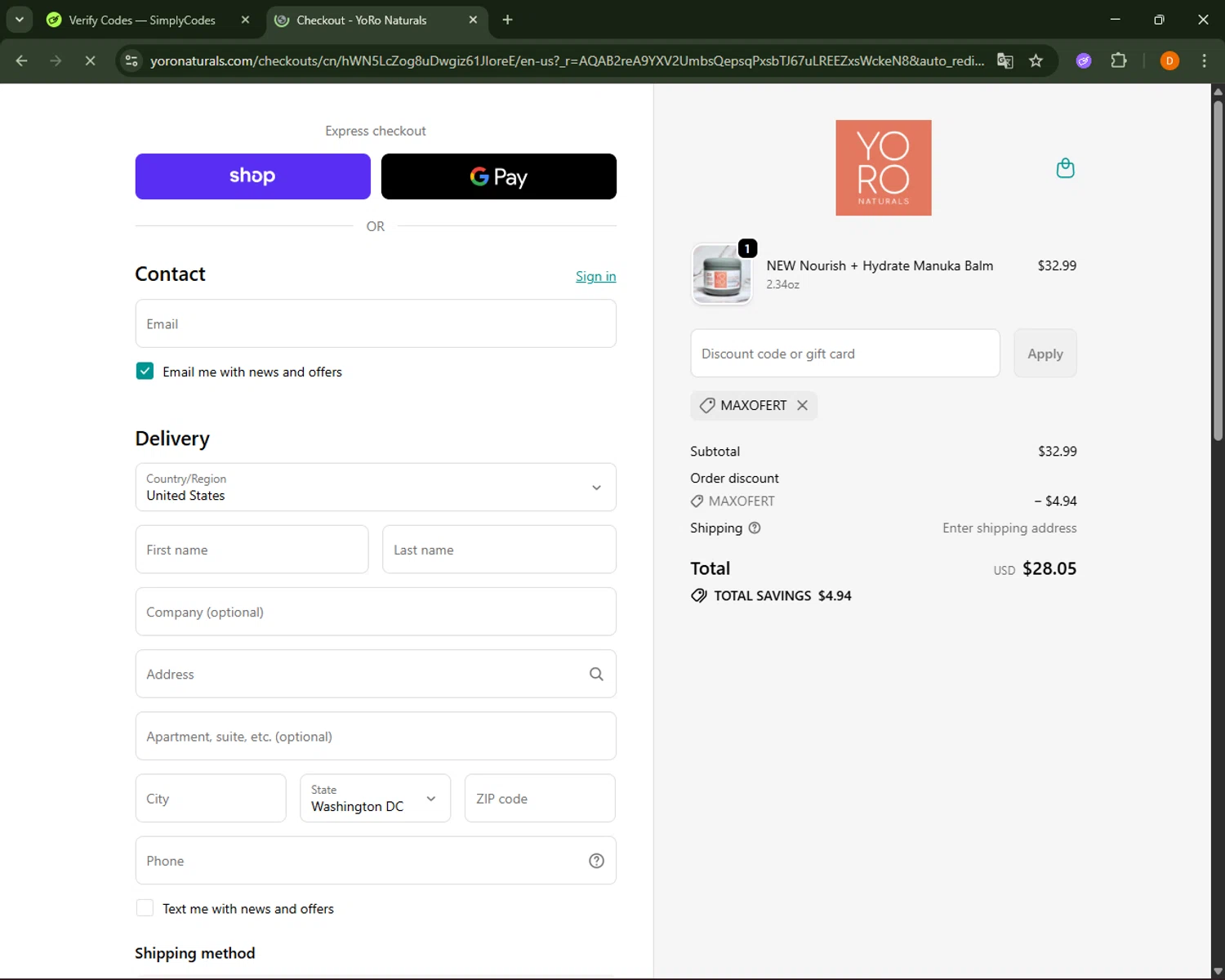
Task: Click the Sign in link
Action: 595,276
